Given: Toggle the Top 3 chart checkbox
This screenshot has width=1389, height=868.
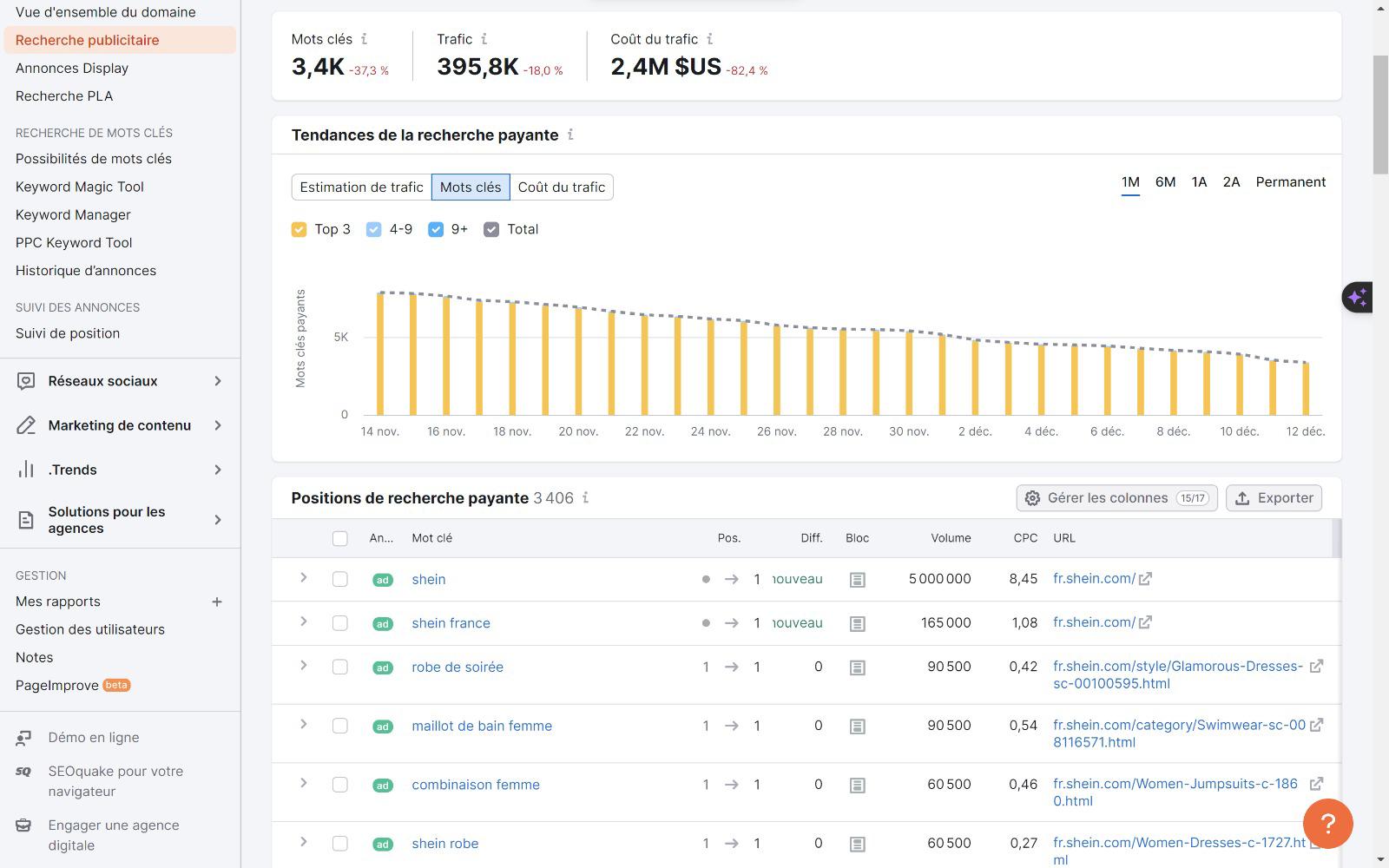Looking at the screenshot, I should click(299, 229).
